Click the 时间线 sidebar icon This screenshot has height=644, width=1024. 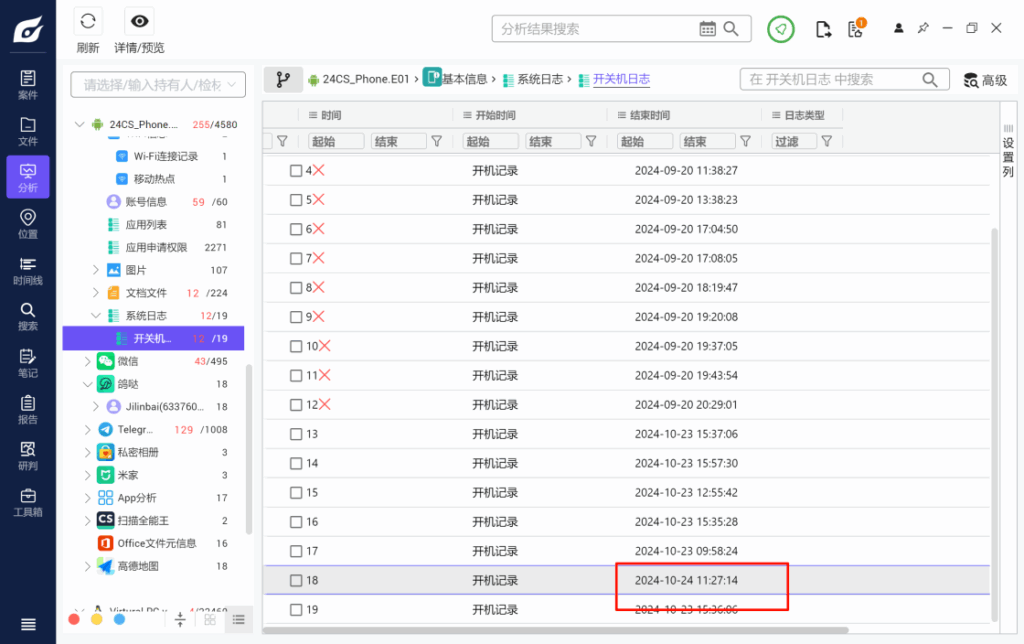tap(27, 272)
